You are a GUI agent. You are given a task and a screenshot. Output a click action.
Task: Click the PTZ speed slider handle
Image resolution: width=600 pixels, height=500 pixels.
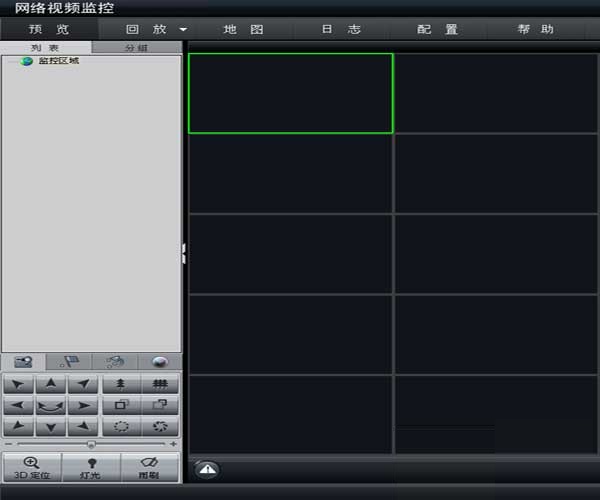(91, 443)
